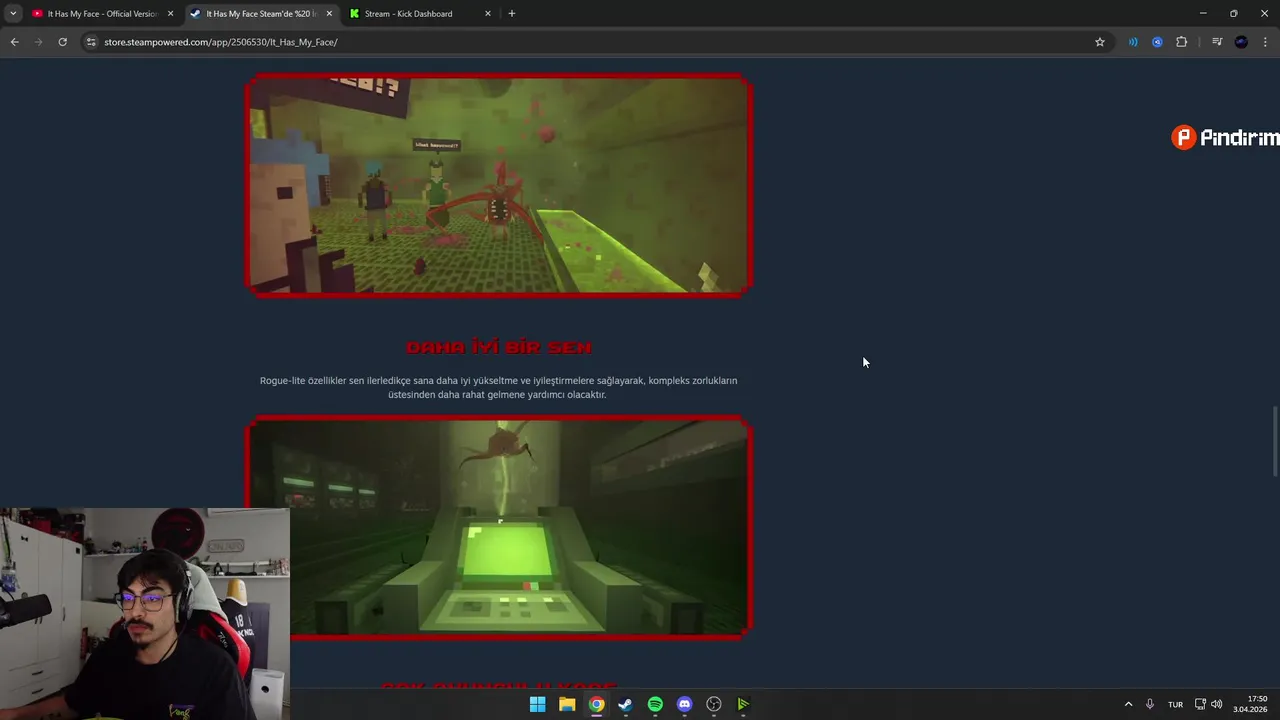1280x720 pixels.
Task: Close the Kick Dashboard tab
Action: [x=488, y=14]
